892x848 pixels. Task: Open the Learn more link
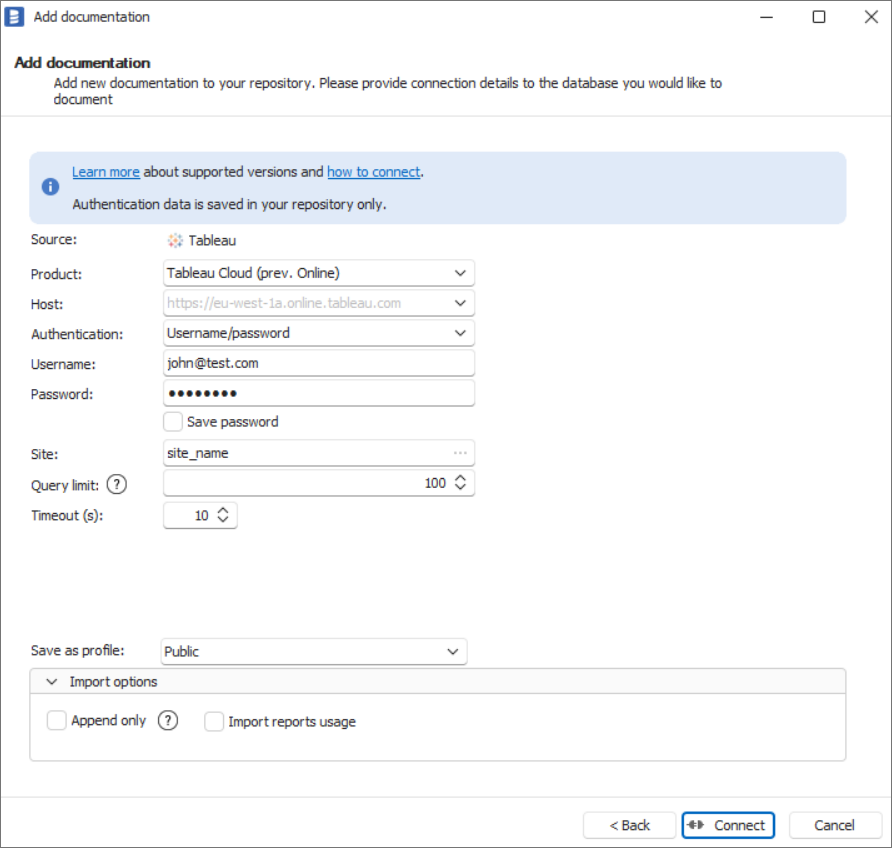(x=106, y=172)
